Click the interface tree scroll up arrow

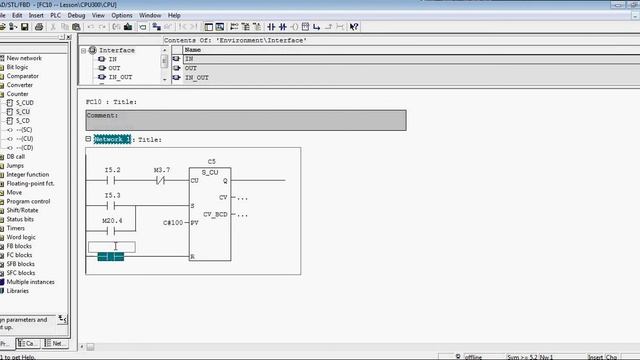point(164,50)
